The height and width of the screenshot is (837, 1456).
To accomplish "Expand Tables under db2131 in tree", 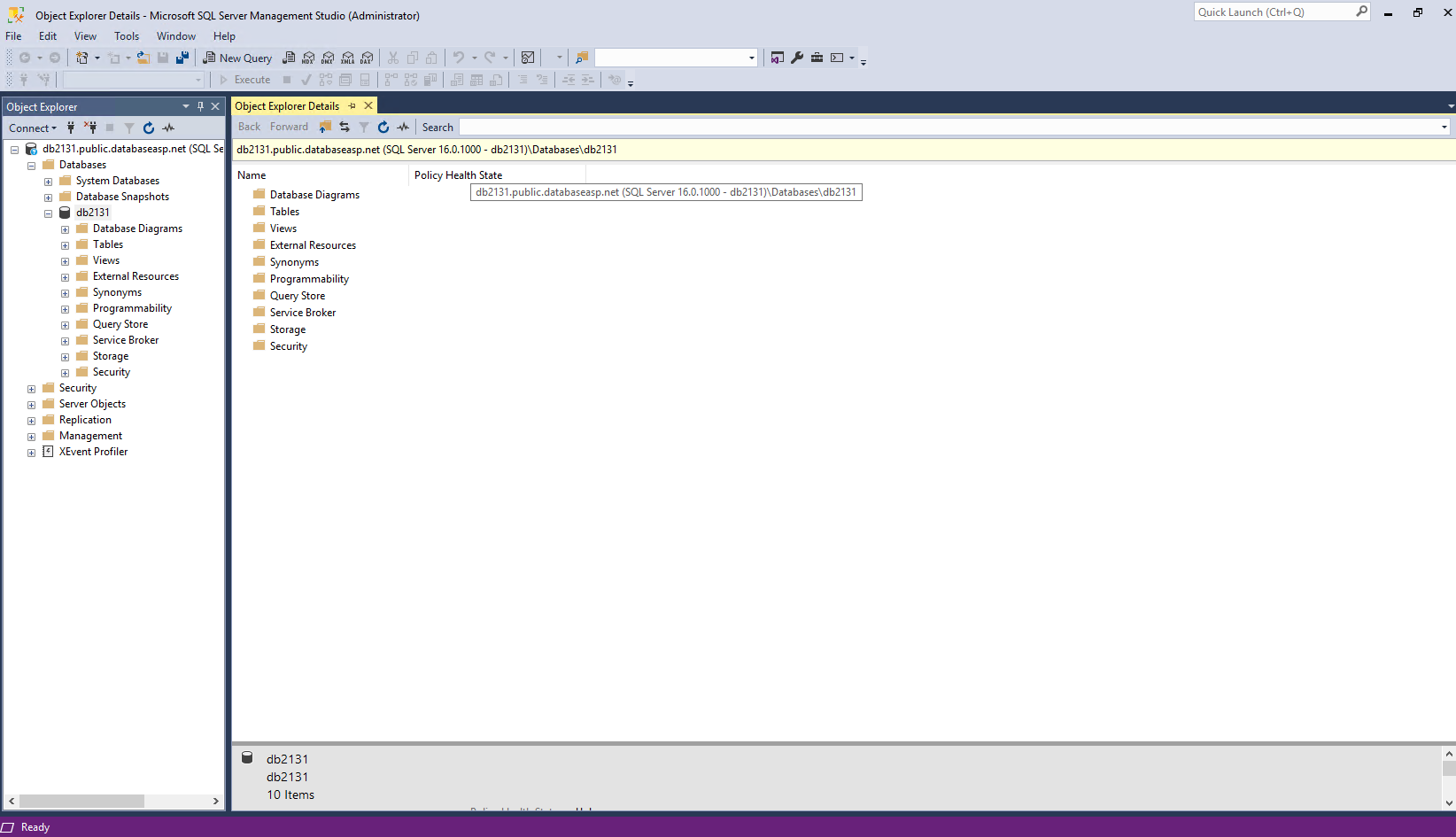I will tap(65, 245).
